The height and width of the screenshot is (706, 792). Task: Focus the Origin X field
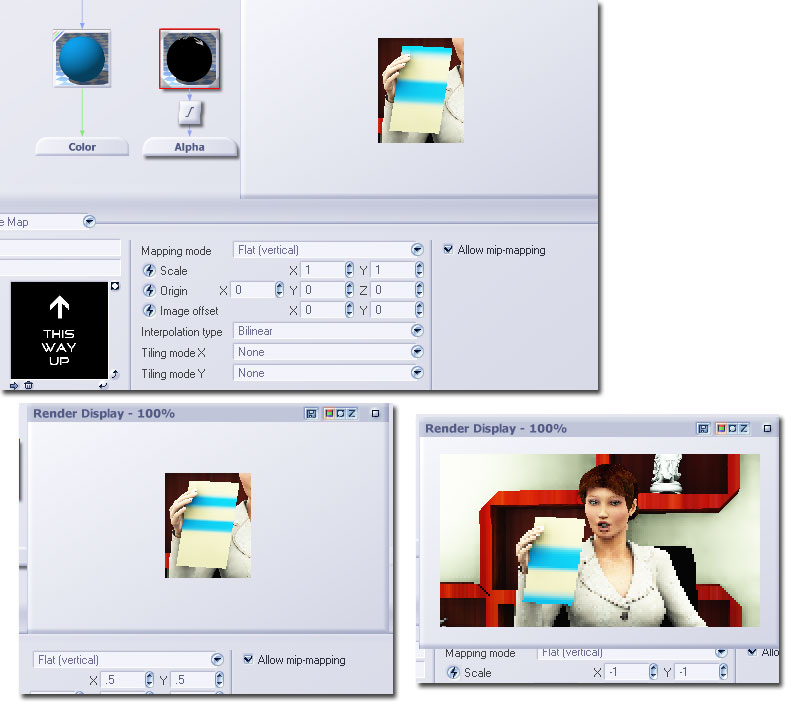[253, 290]
